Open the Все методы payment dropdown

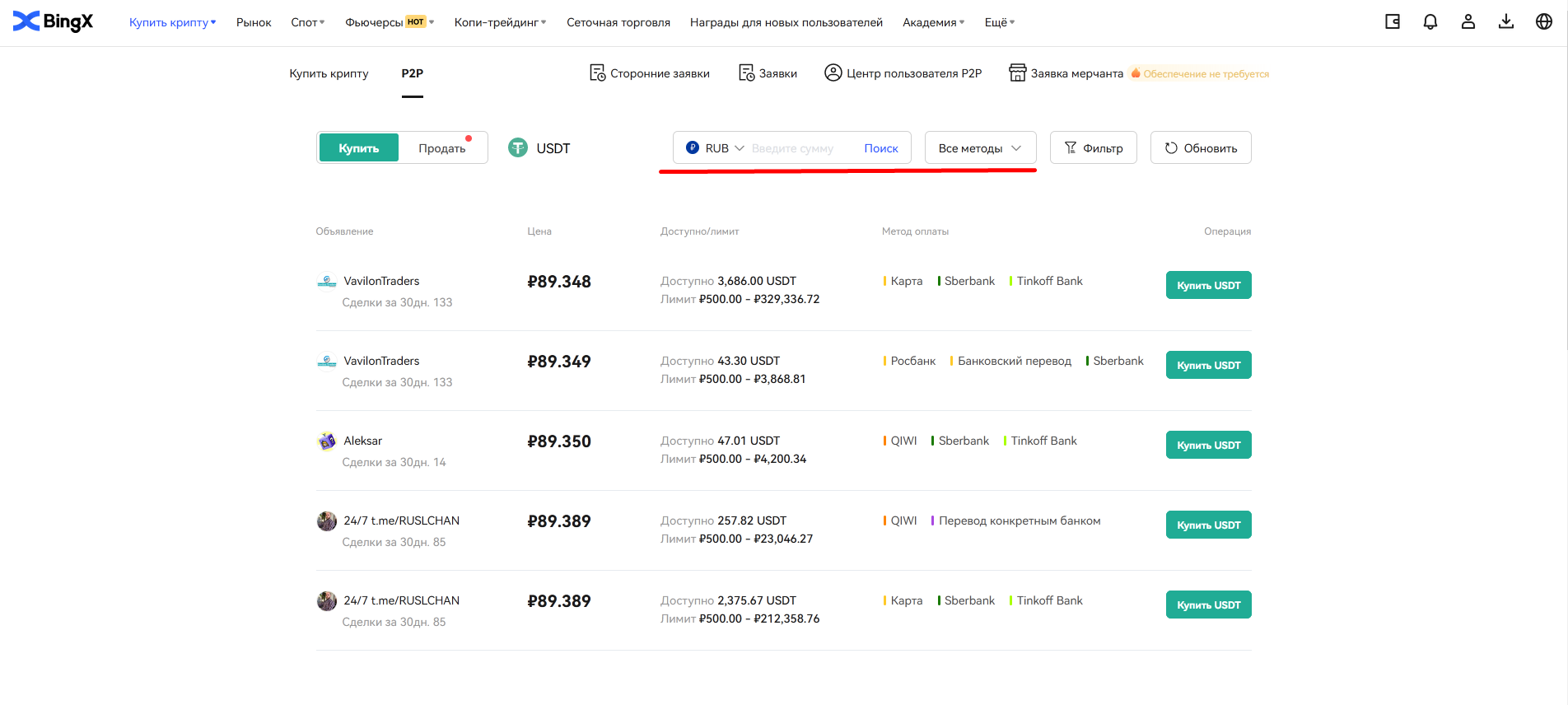pyautogui.click(x=980, y=148)
